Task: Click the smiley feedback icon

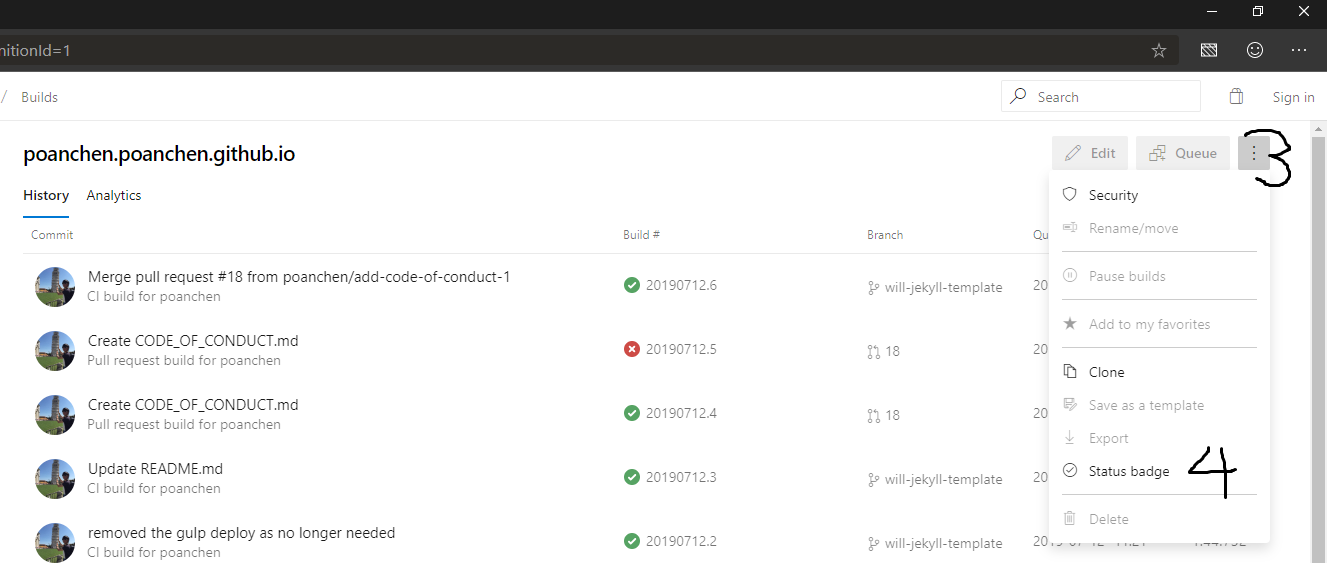Action: 1254,50
